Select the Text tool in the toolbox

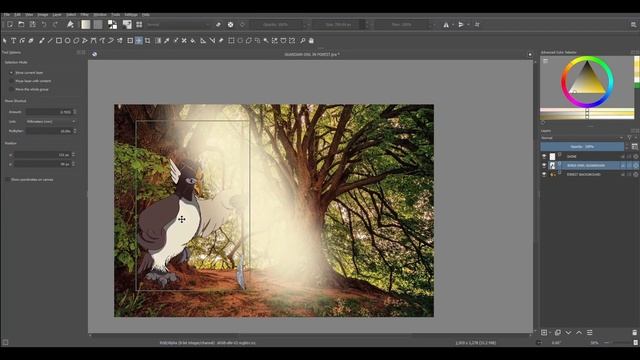click(x=13, y=41)
